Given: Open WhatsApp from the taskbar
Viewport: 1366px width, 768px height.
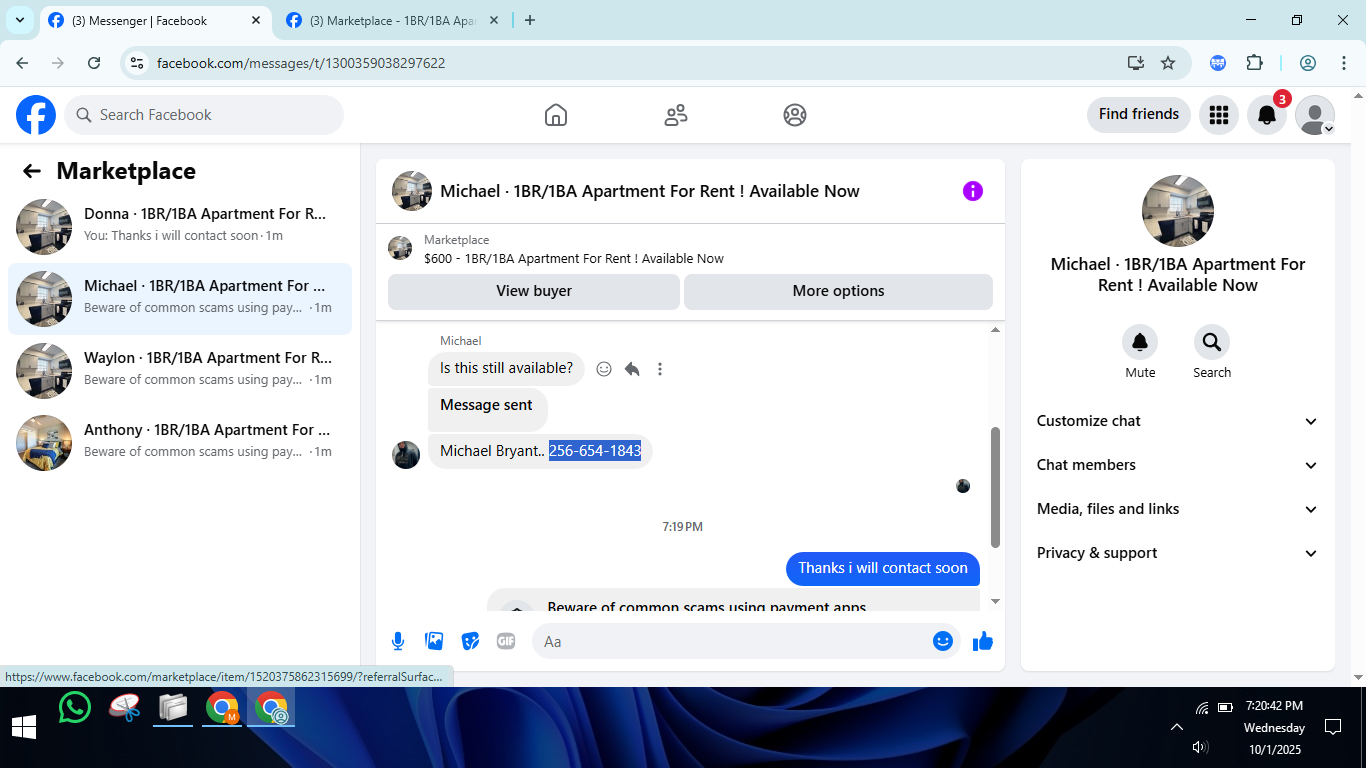Looking at the screenshot, I should click(x=75, y=708).
